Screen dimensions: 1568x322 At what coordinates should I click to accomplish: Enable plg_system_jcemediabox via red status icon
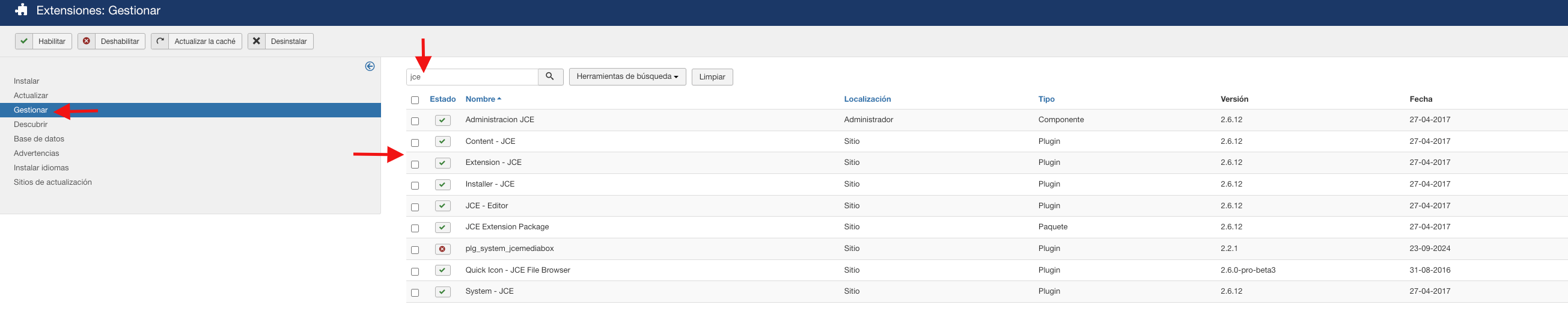[x=442, y=249]
